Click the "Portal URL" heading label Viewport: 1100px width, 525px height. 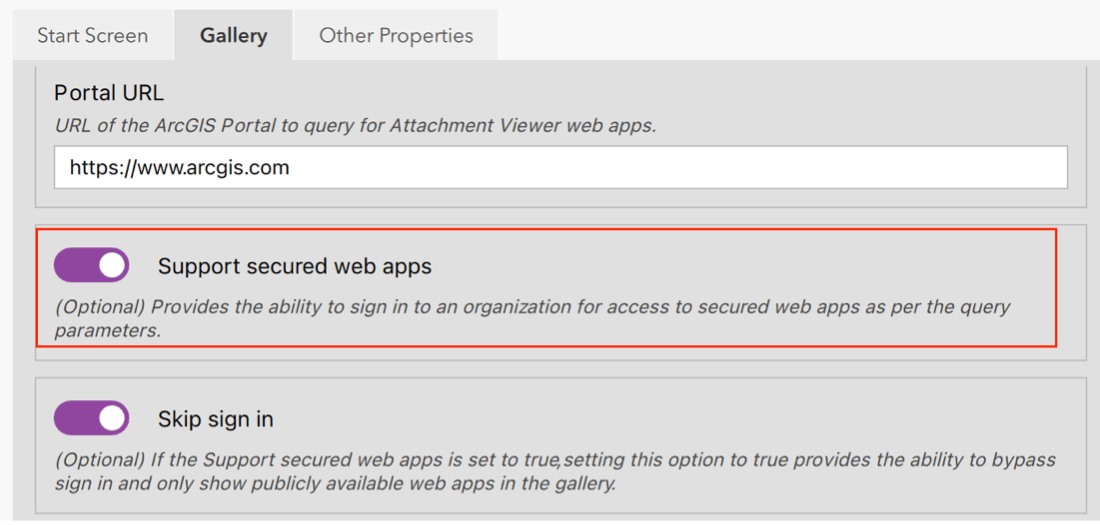[109, 93]
